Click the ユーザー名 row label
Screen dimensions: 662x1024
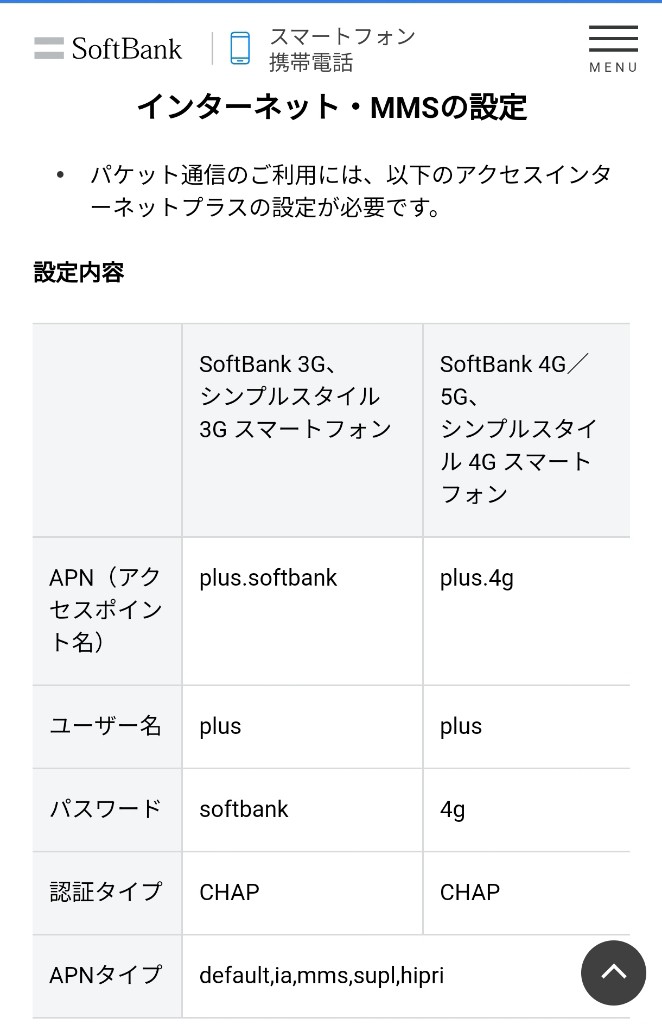(x=105, y=726)
